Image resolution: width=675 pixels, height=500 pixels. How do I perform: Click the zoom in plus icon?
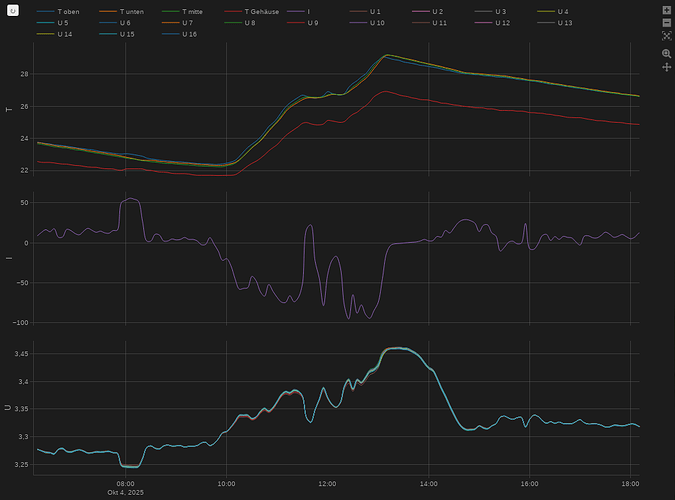(x=666, y=9)
